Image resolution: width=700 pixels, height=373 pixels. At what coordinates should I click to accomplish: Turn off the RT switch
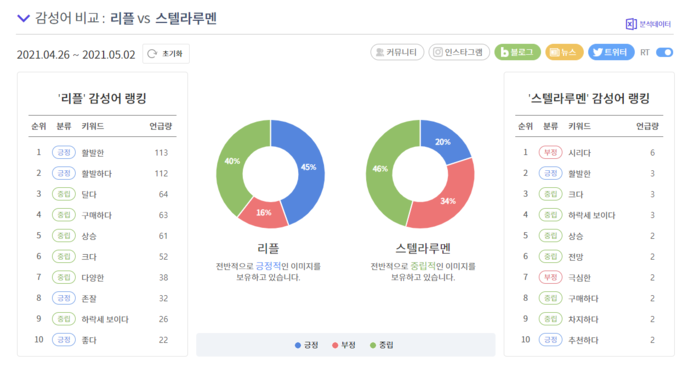664,53
